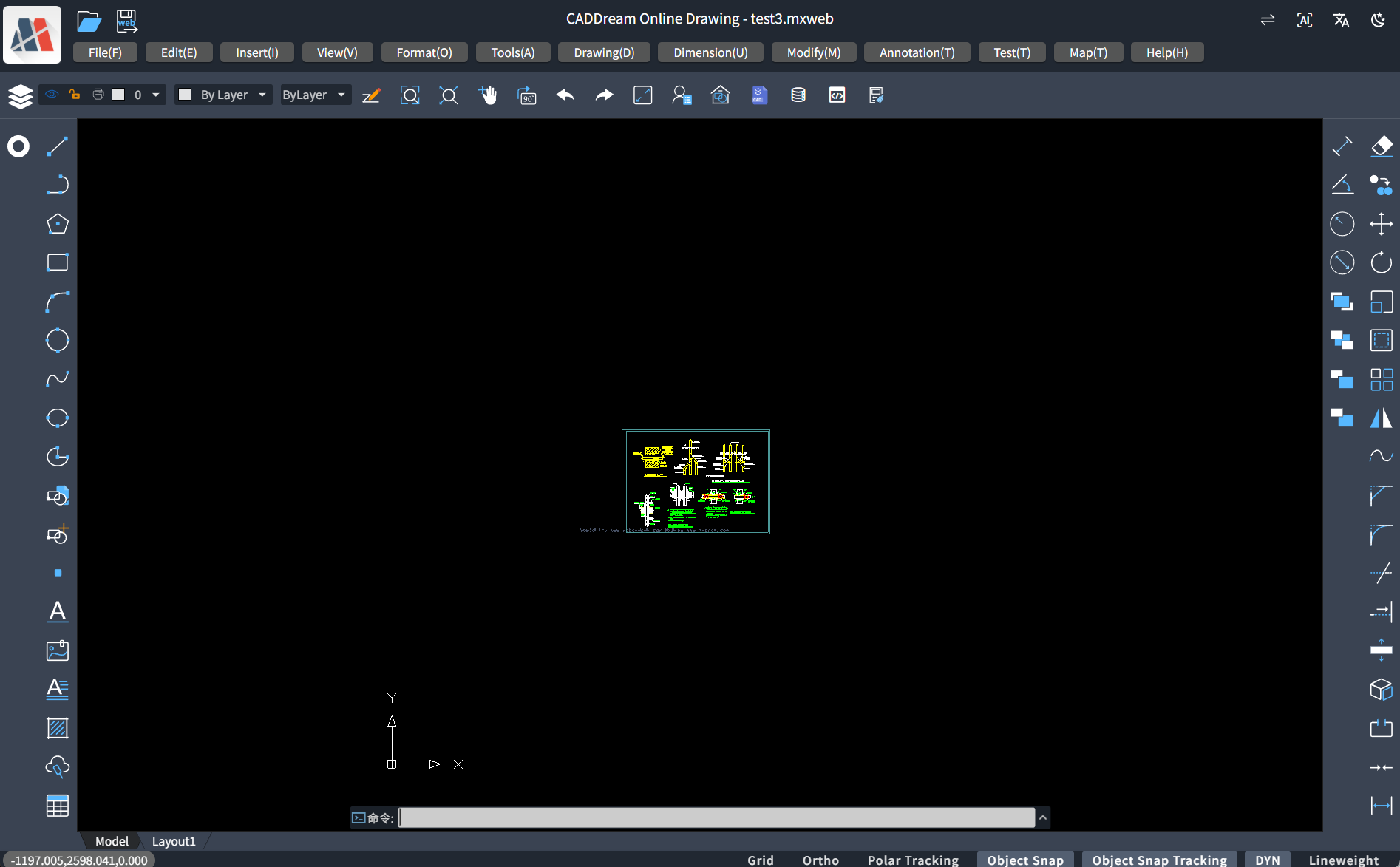1400x867 pixels.
Task: Open the Dimension menu
Action: 709,52
